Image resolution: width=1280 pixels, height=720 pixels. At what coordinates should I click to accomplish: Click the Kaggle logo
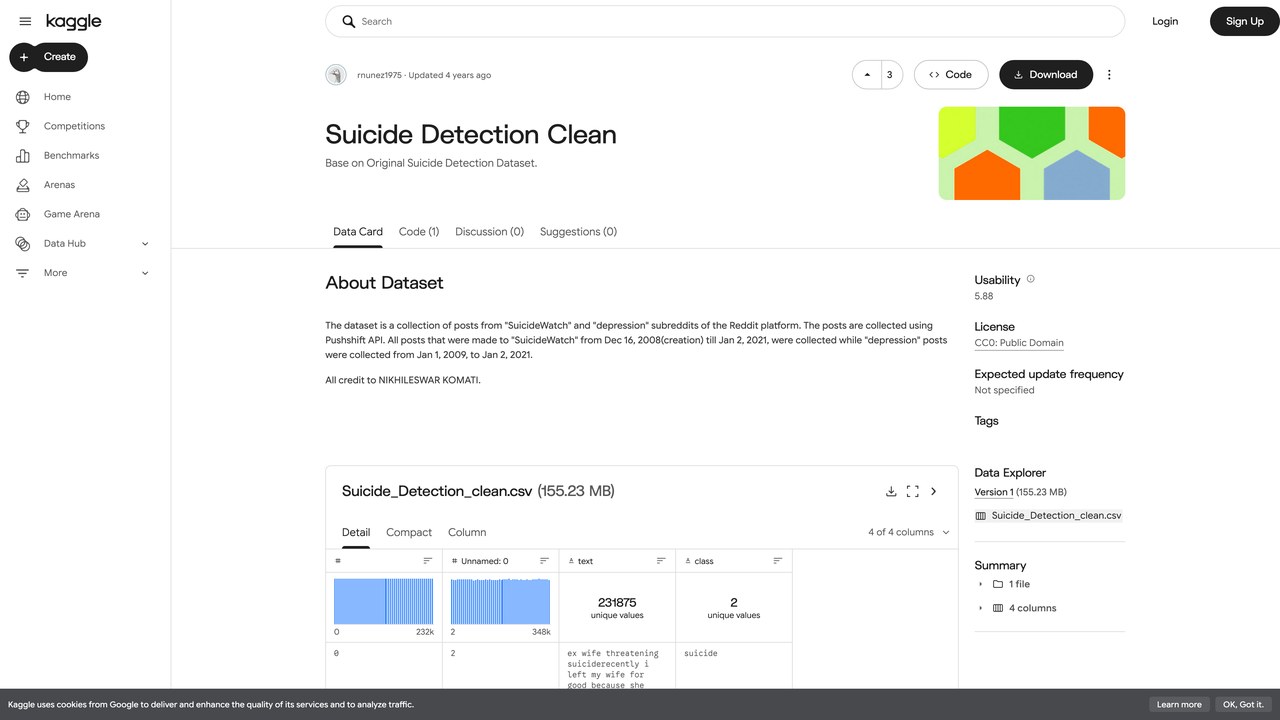[73, 21]
